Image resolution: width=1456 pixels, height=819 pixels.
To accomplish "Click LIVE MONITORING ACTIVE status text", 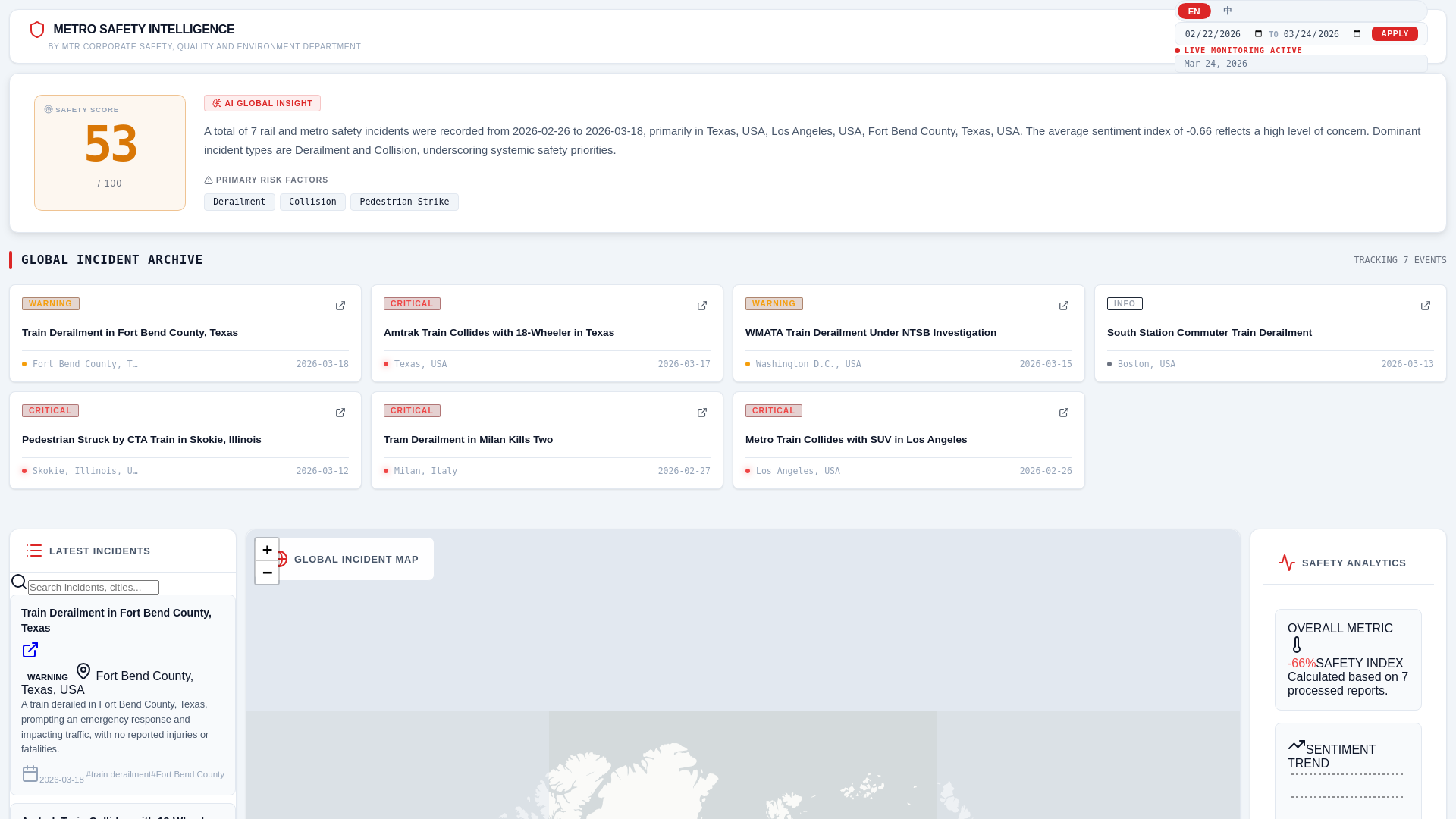I will 1243,50.
